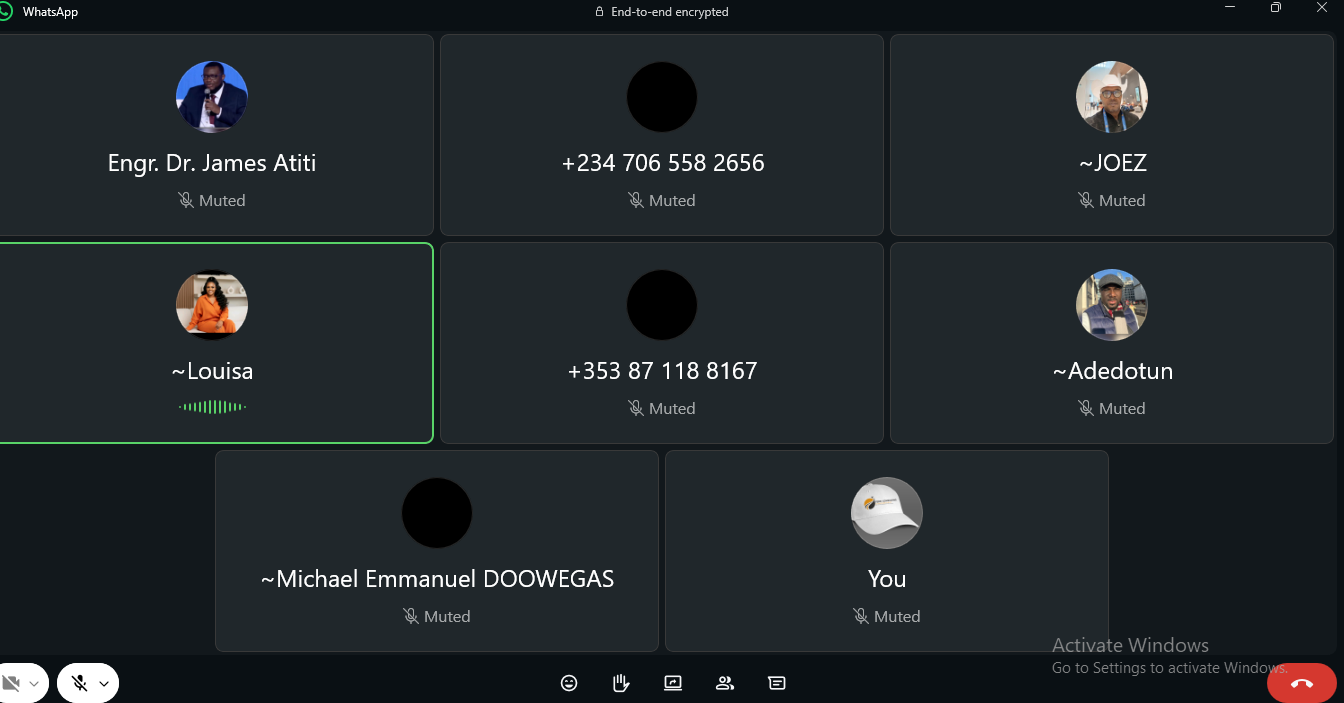The image size is (1344, 703).
Task: Select the +353 87 118 8167 participant name
Action: pos(662,371)
